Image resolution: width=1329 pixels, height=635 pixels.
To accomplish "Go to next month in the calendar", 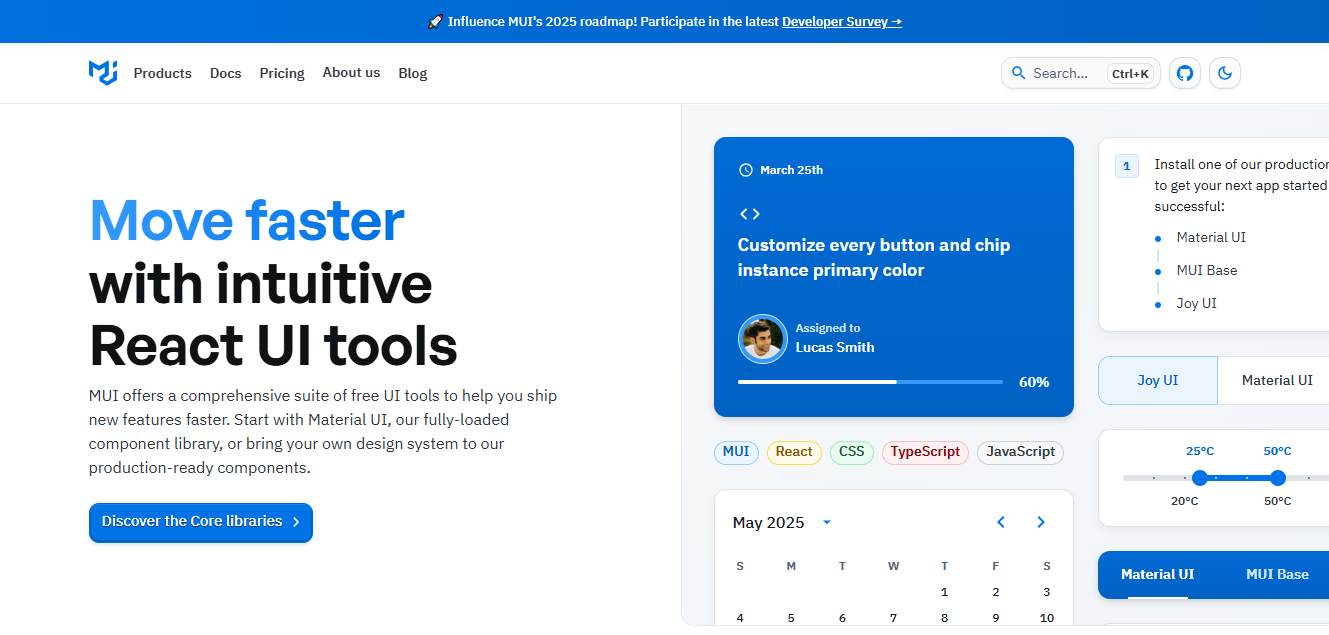I will point(1041,522).
